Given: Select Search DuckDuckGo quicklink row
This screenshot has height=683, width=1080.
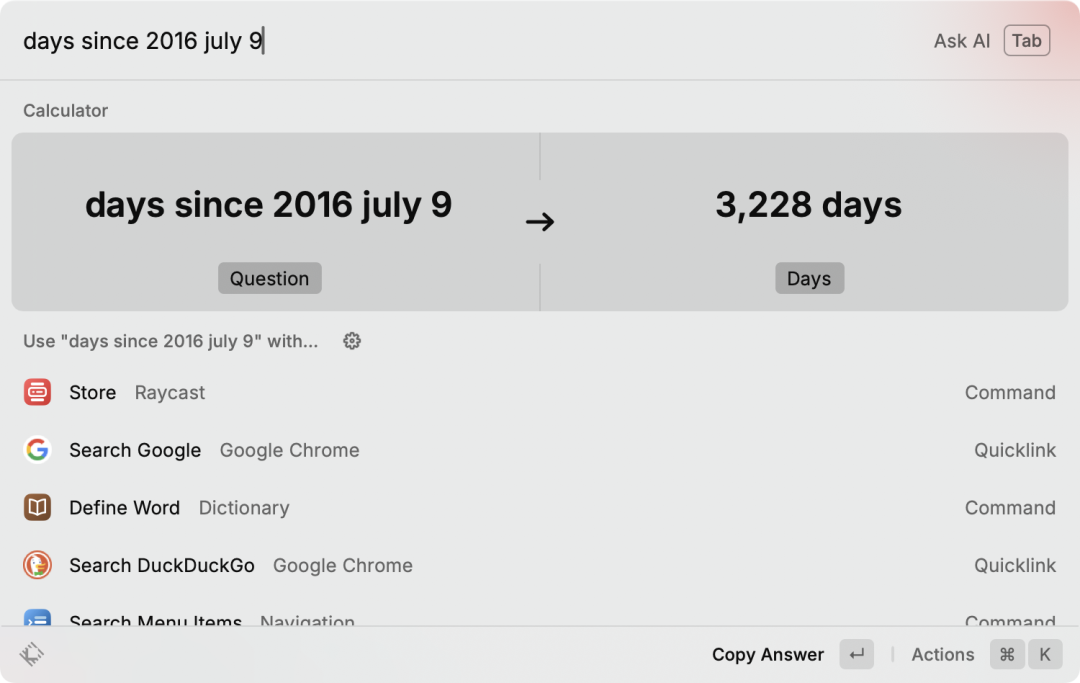Looking at the screenshot, I should pos(540,565).
